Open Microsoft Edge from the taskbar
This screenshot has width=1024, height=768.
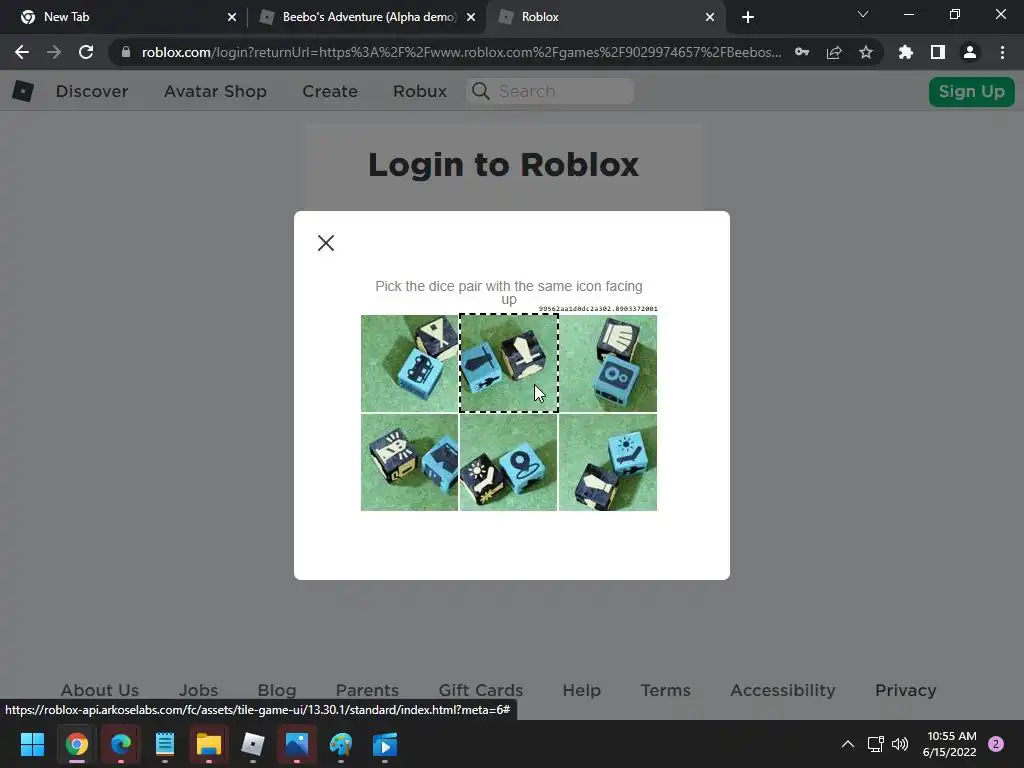coord(121,744)
